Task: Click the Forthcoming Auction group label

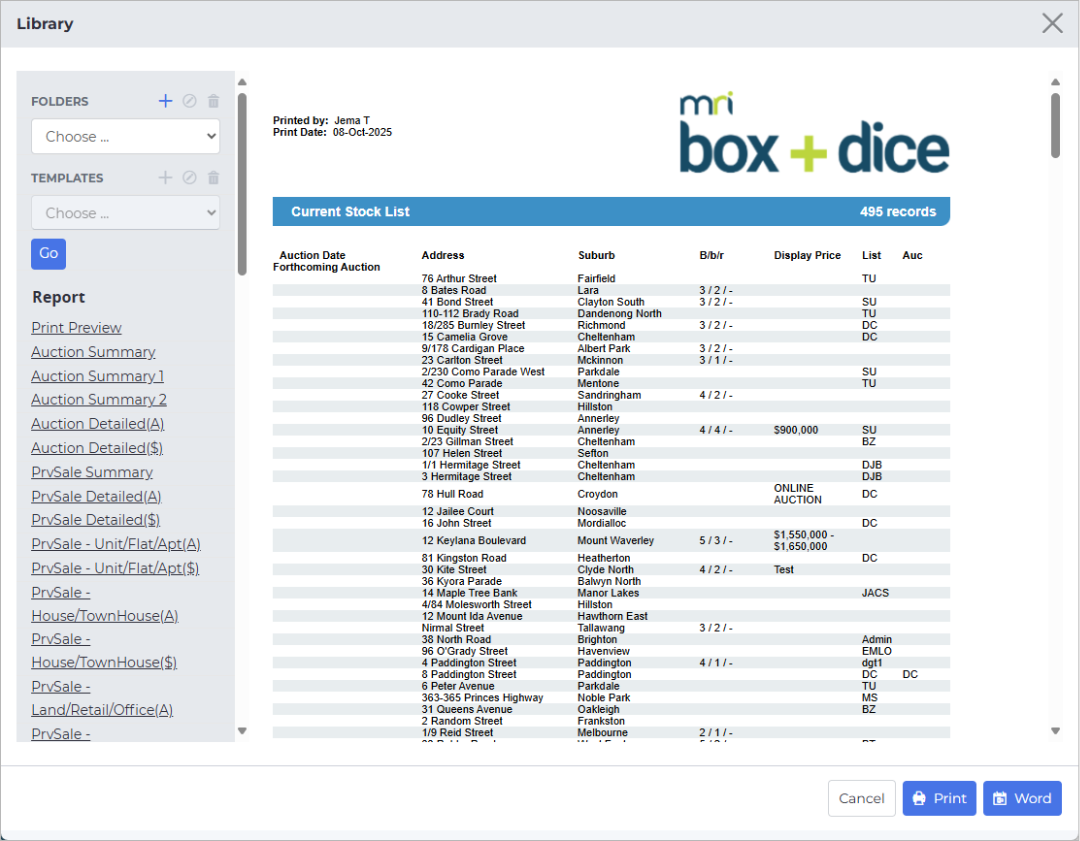Action: click(326, 267)
